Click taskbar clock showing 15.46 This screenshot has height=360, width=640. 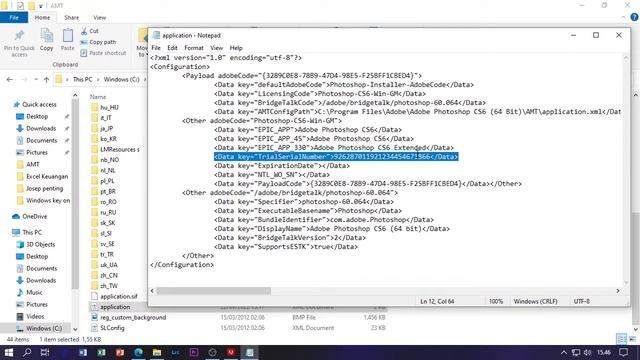click(x=604, y=352)
